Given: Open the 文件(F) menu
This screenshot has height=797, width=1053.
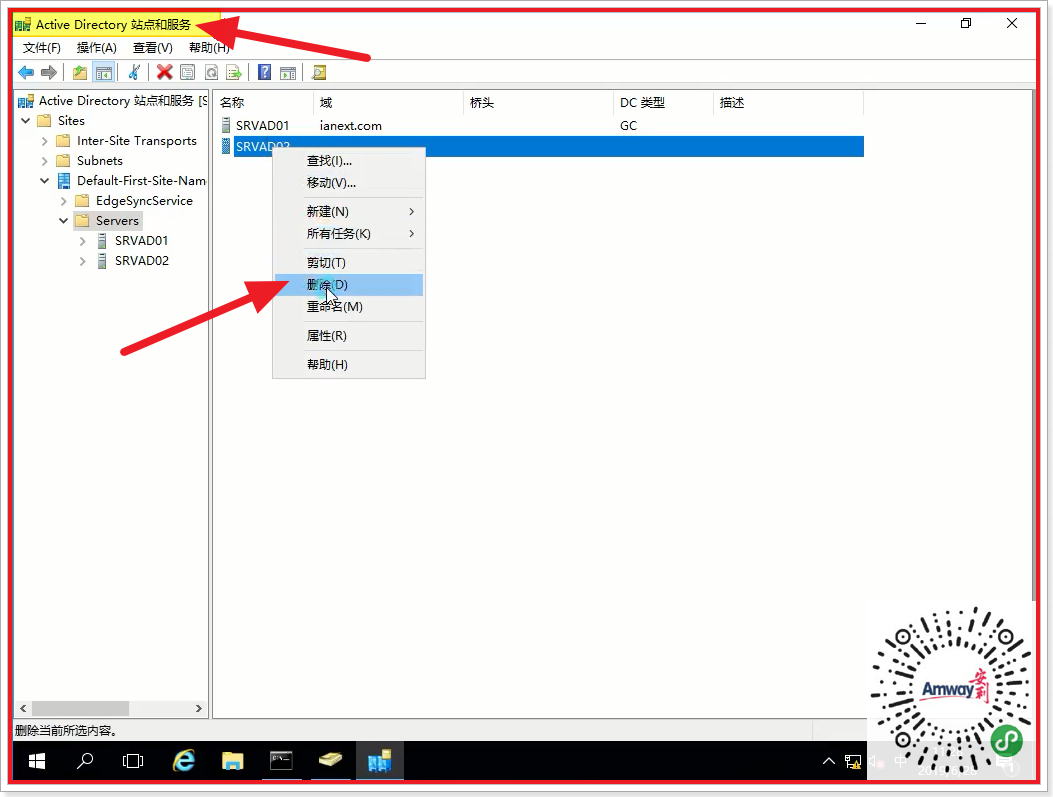Looking at the screenshot, I should pyautogui.click(x=42, y=48).
